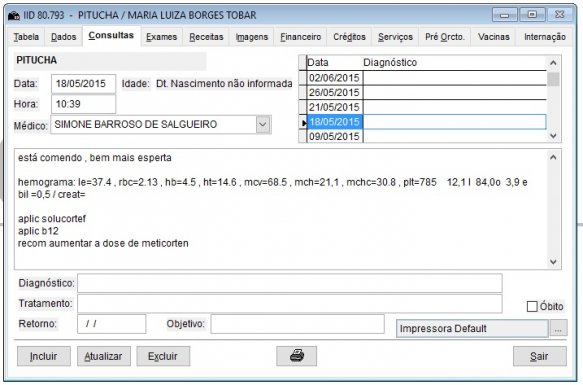Expand the Médico dropdown list
The image size is (583, 385).
click(263, 124)
